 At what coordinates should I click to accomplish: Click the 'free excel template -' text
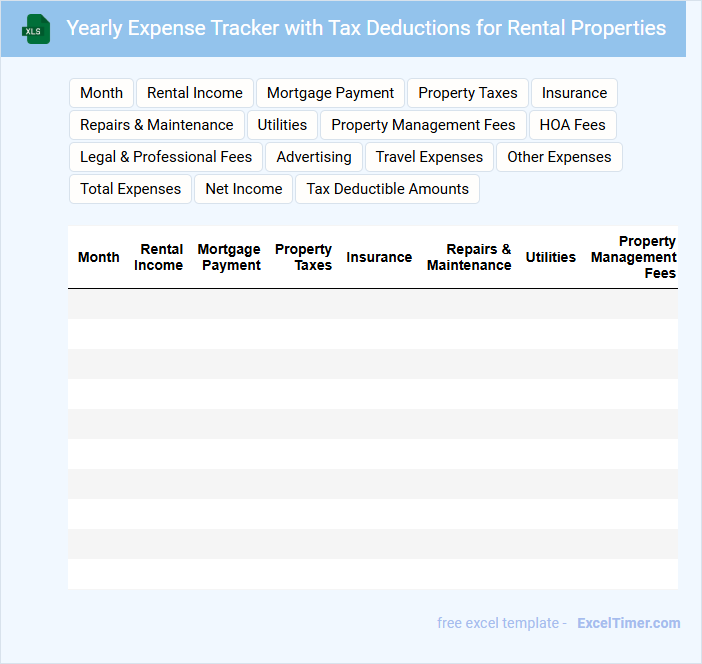click(502, 623)
